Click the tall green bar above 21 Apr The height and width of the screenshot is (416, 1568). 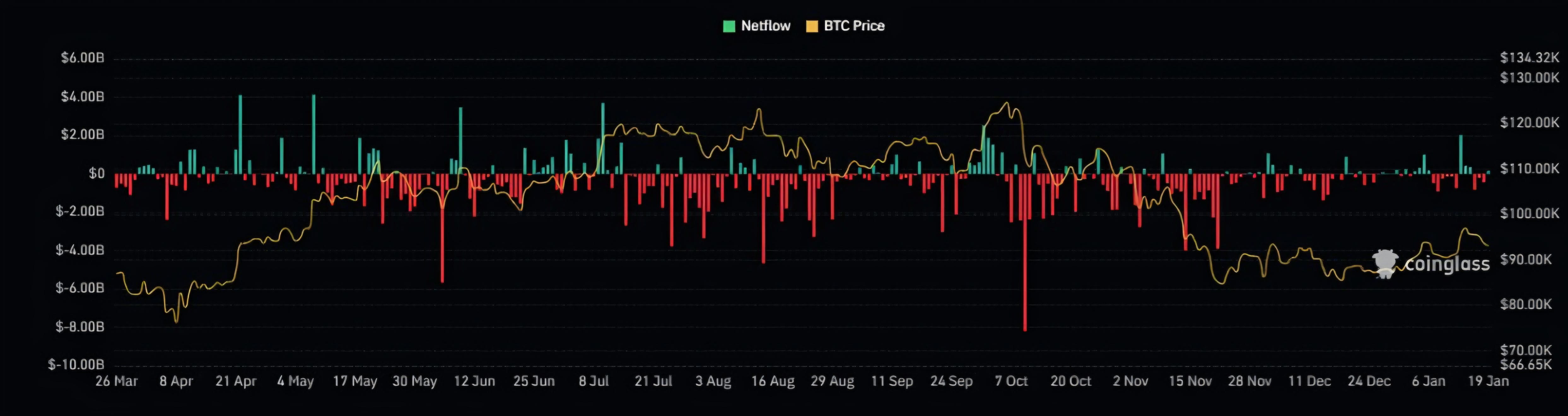point(240,134)
